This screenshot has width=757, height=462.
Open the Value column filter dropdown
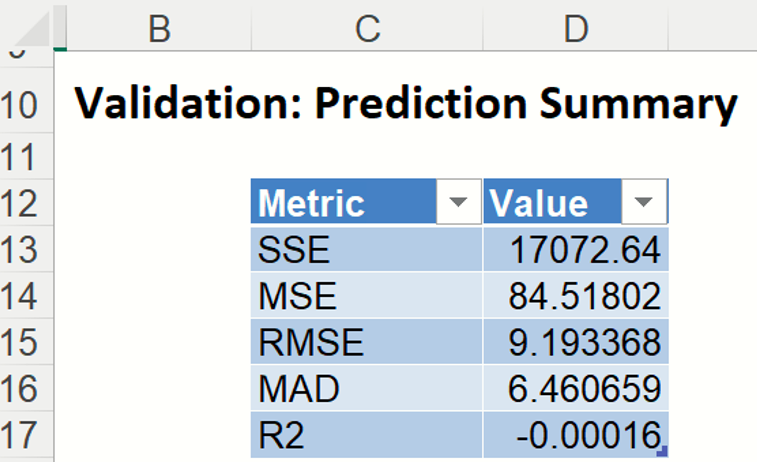[x=645, y=203]
